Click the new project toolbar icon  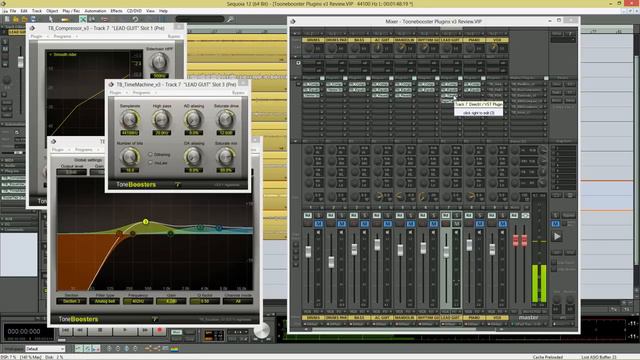[x=7, y=19]
